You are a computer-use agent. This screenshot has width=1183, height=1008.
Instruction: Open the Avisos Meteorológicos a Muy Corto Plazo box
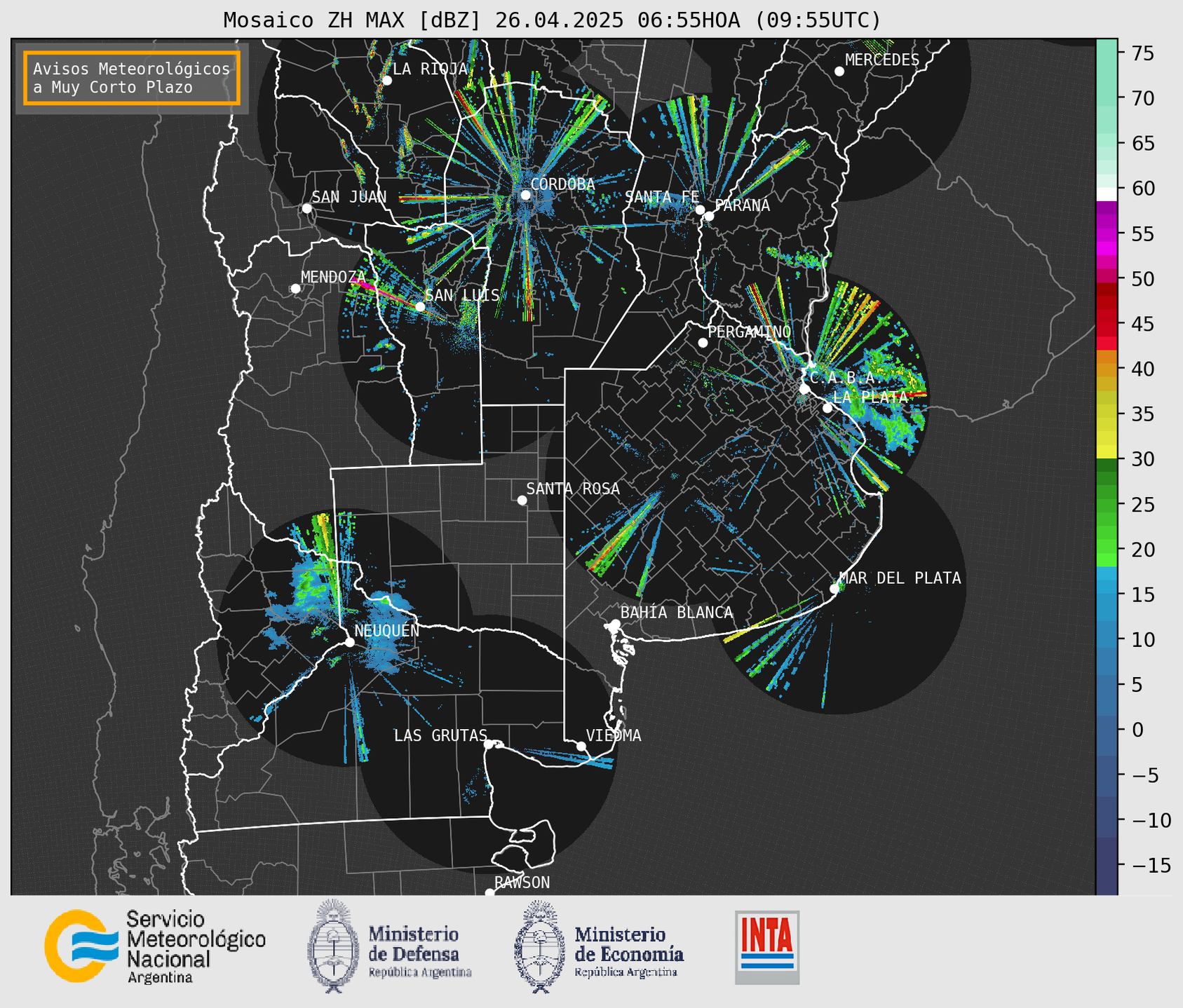coord(132,78)
